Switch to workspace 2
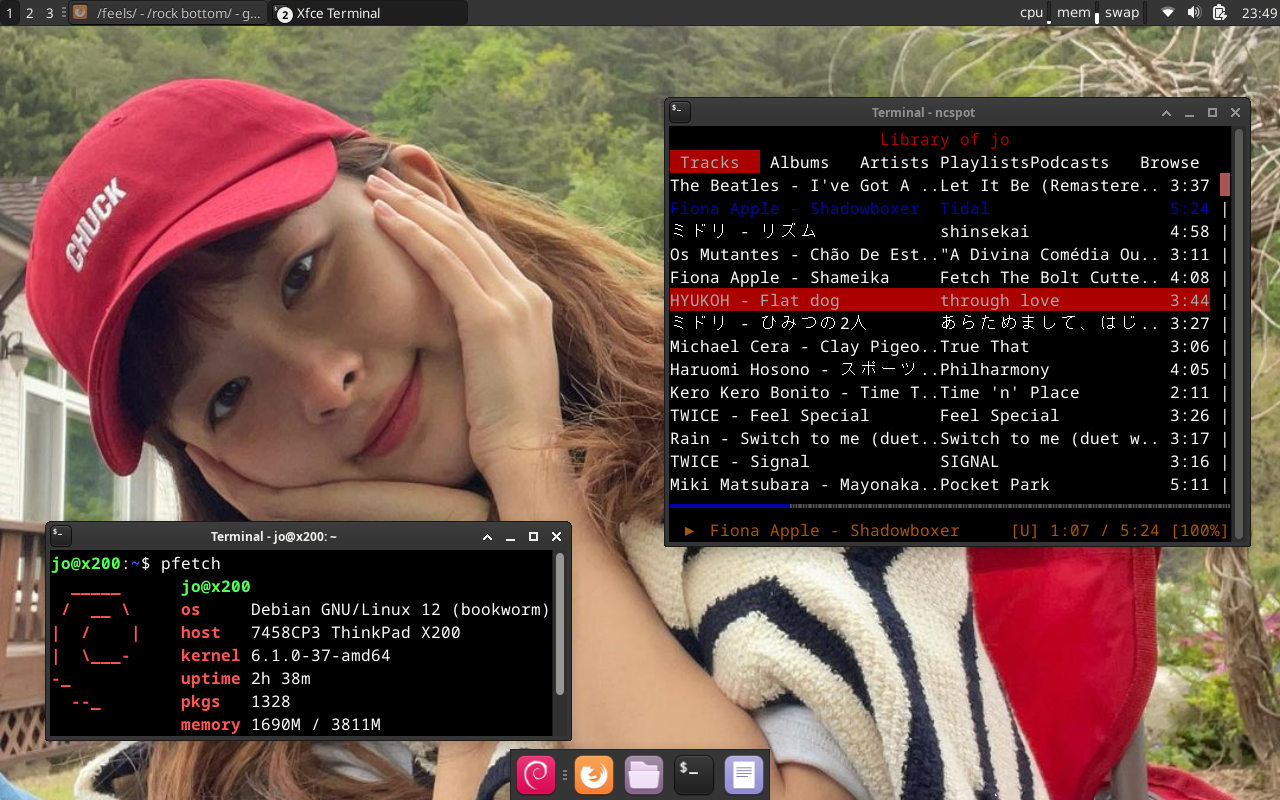Image resolution: width=1280 pixels, height=800 pixels. click(x=29, y=13)
